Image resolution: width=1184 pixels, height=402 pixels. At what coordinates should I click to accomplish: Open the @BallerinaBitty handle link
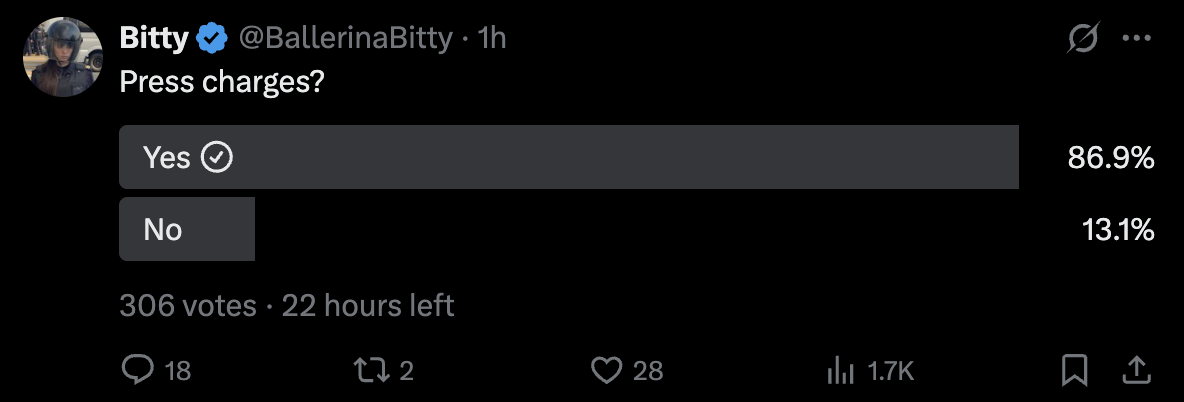pyautogui.click(x=344, y=39)
